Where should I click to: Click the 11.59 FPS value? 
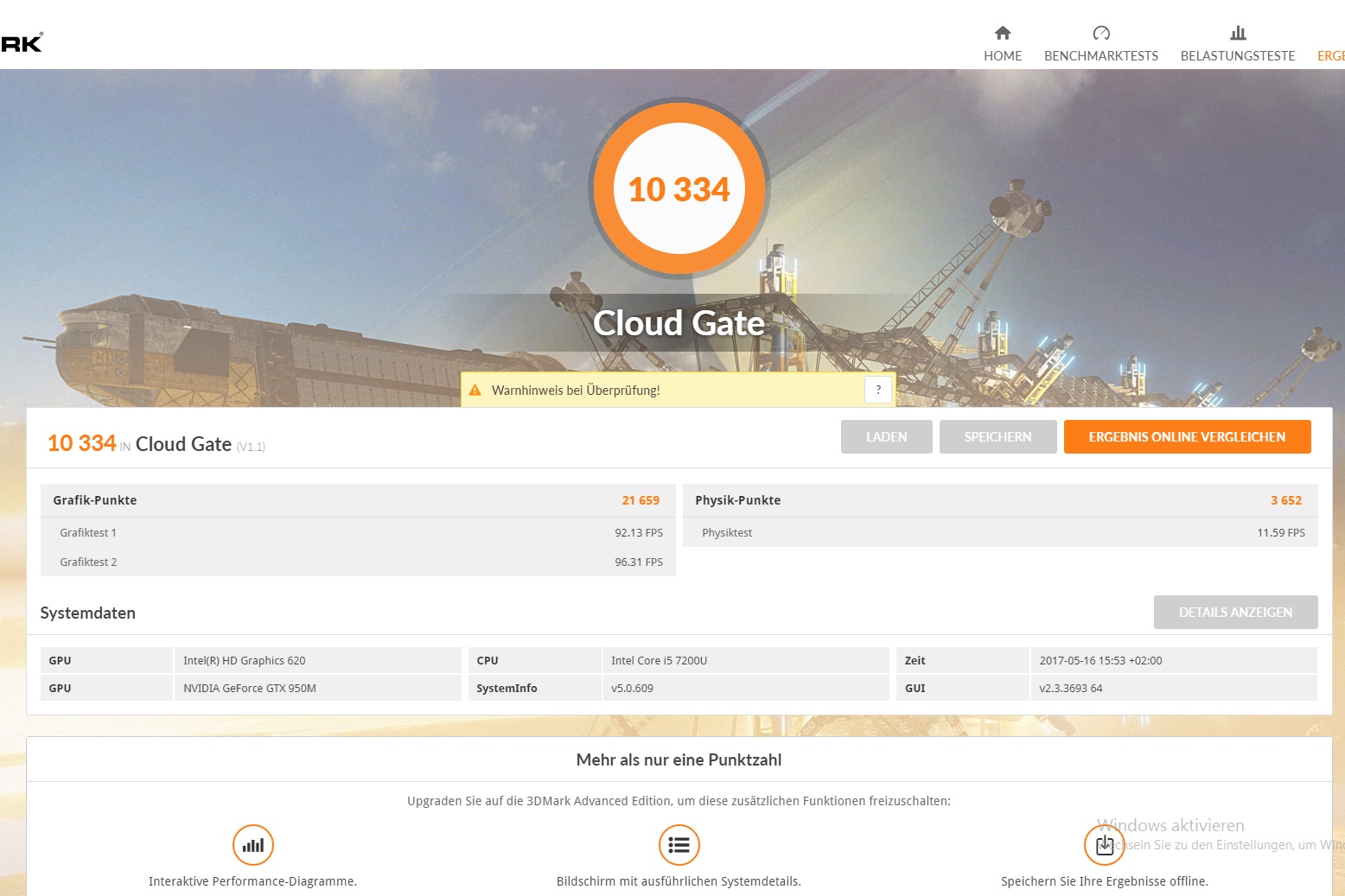point(1281,533)
